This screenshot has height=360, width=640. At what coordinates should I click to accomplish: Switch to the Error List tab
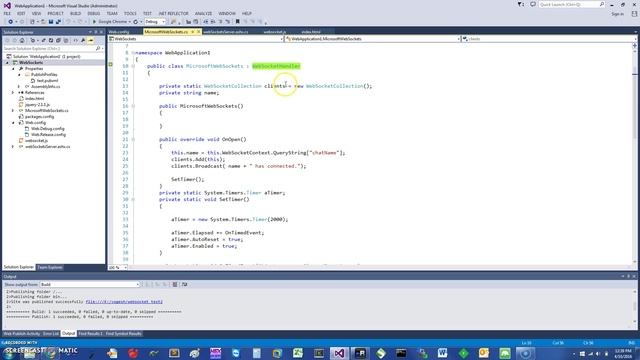(x=51, y=334)
